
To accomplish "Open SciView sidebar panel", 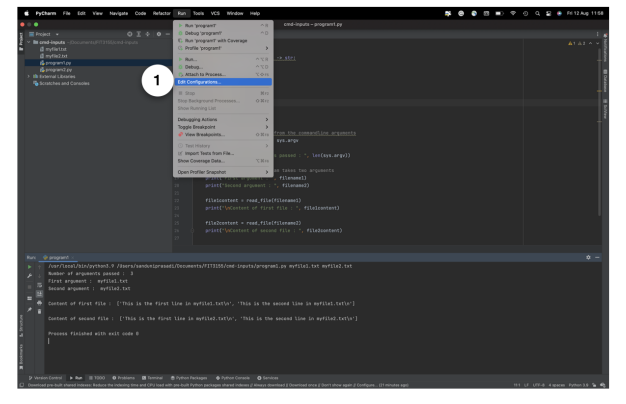I will (605, 109).
